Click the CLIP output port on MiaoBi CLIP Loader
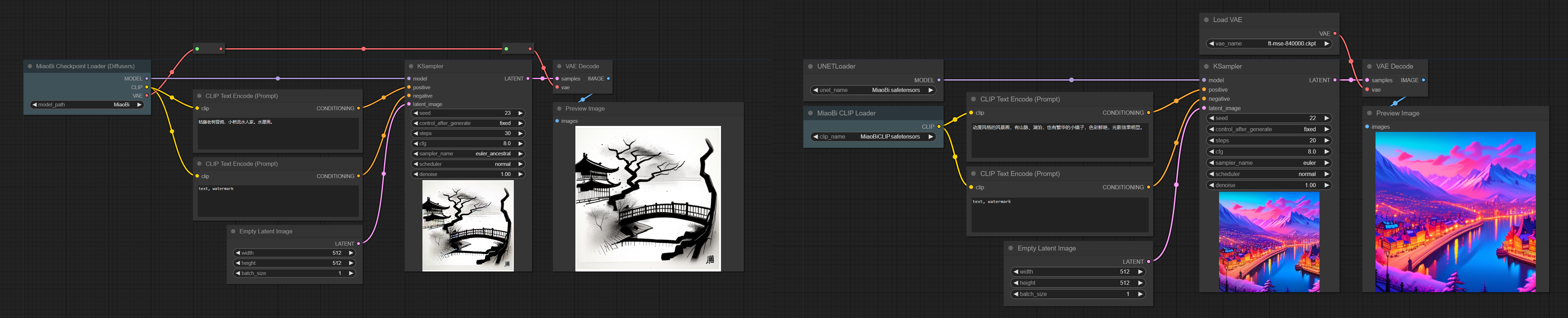The image size is (1568, 318). pos(939,127)
